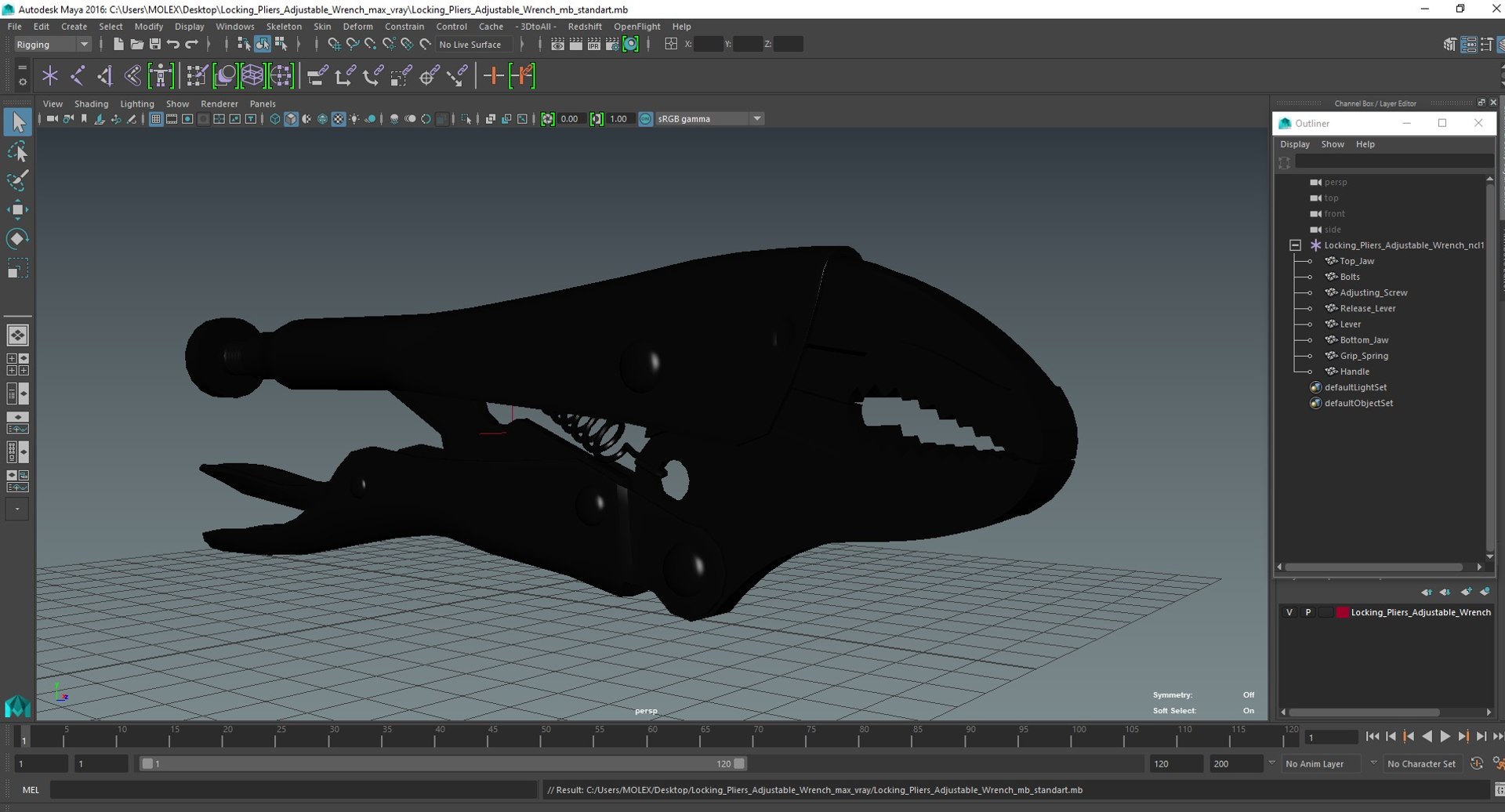Click the MEL command input field
The width and height of the screenshot is (1505, 812).
tap(294, 790)
